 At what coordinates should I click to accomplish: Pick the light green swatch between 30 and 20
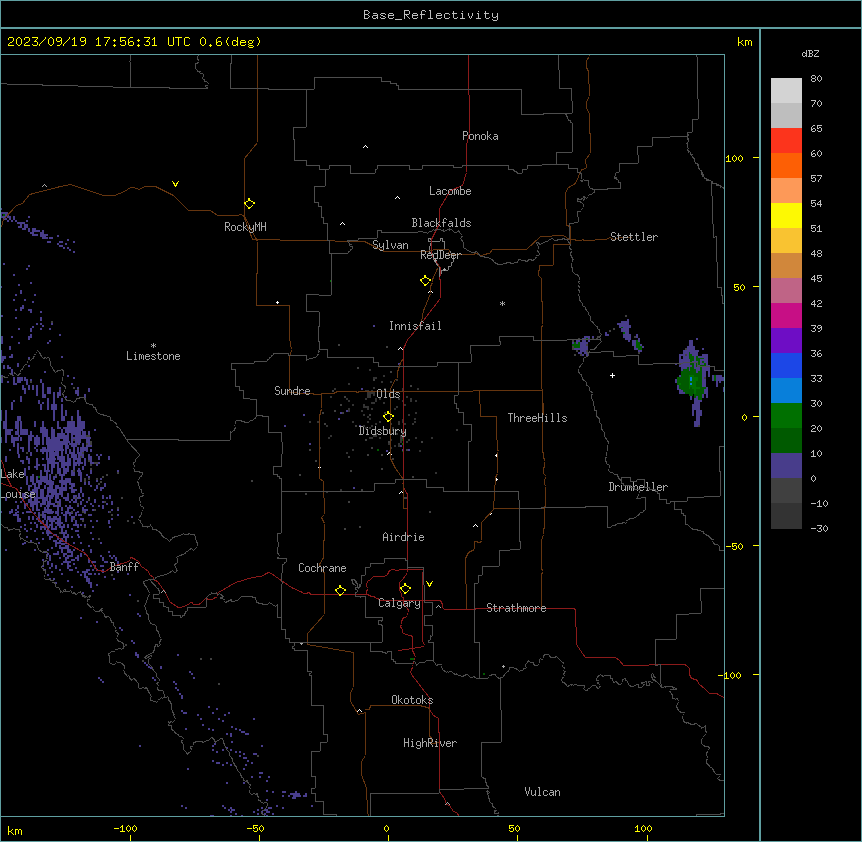[786, 416]
